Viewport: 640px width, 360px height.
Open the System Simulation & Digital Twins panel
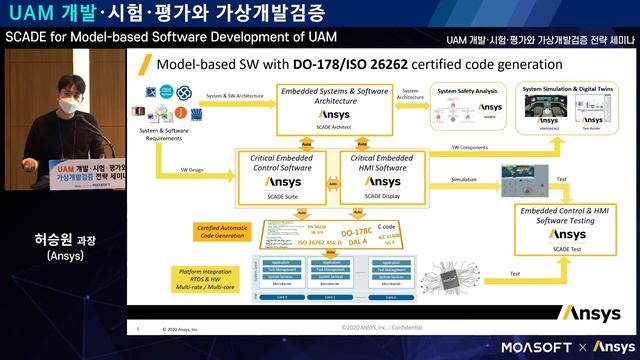567,108
